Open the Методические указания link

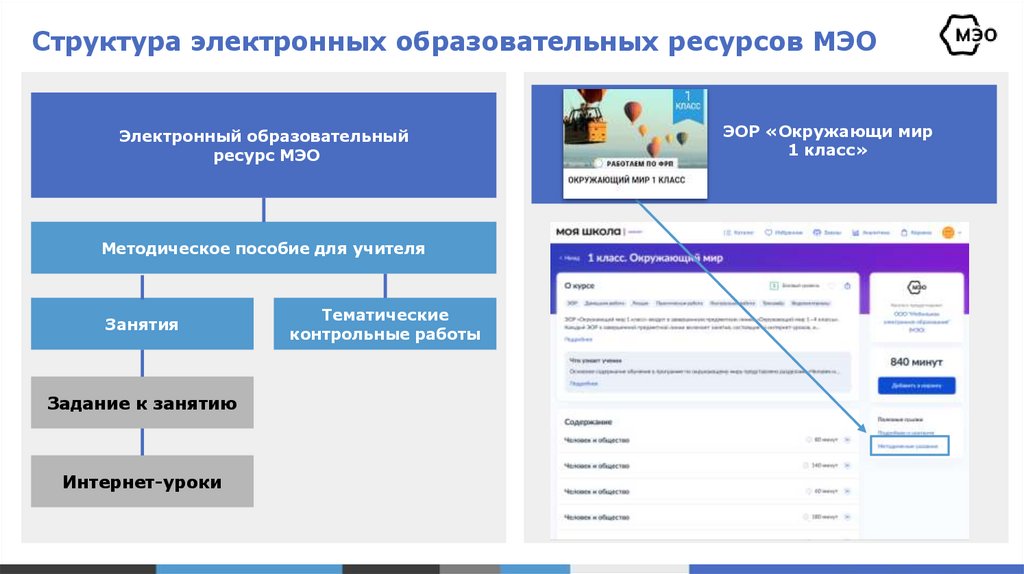pyautogui.click(x=908, y=446)
